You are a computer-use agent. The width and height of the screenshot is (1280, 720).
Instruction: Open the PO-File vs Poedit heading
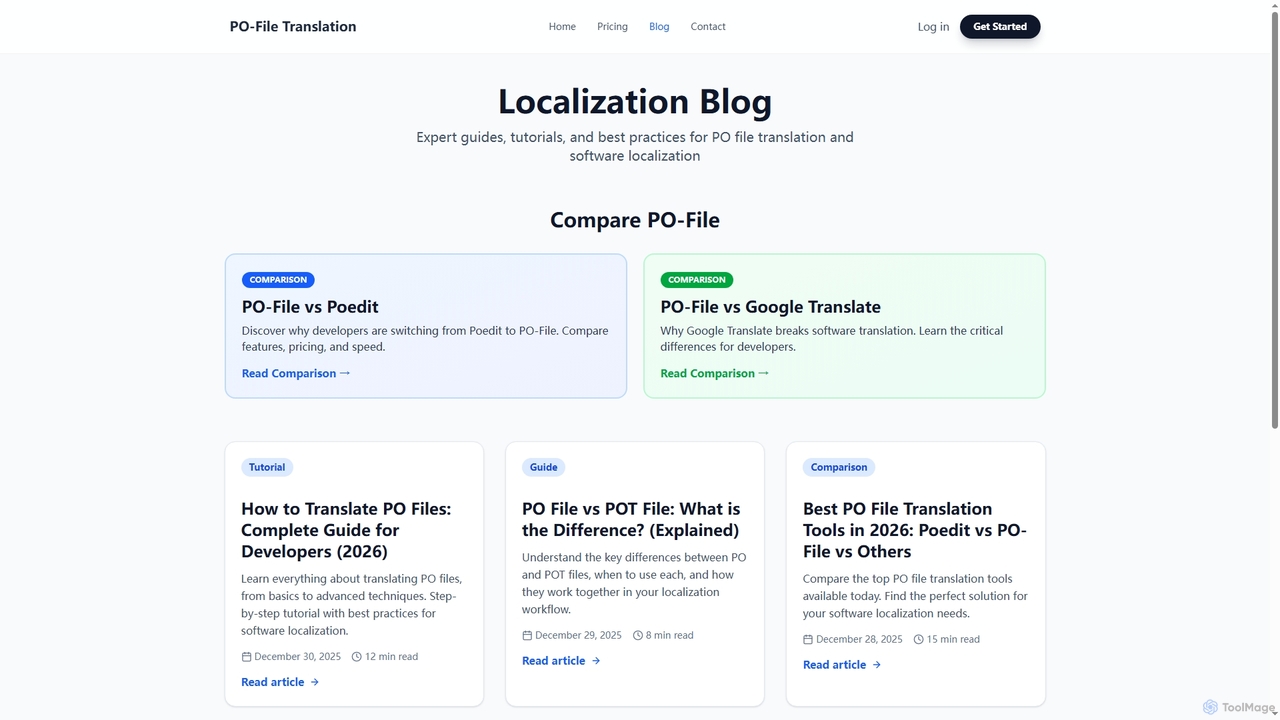[x=310, y=307]
